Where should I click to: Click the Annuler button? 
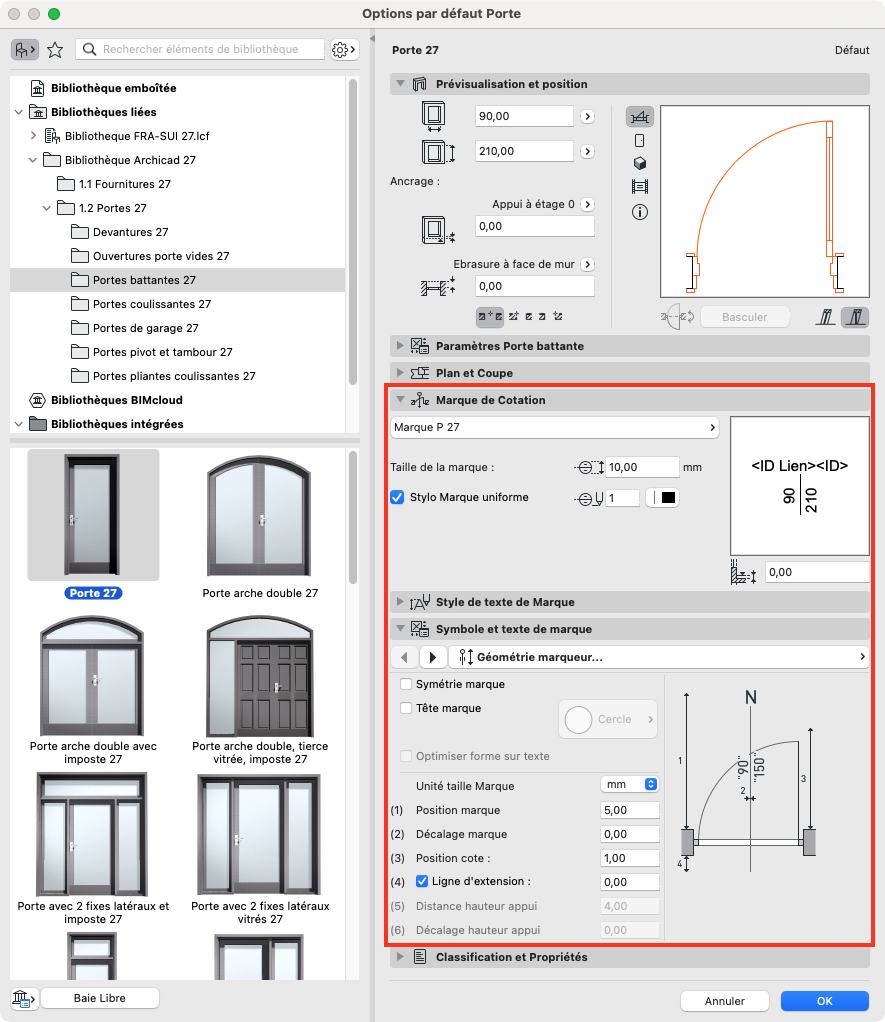pyautogui.click(x=725, y=1000)
